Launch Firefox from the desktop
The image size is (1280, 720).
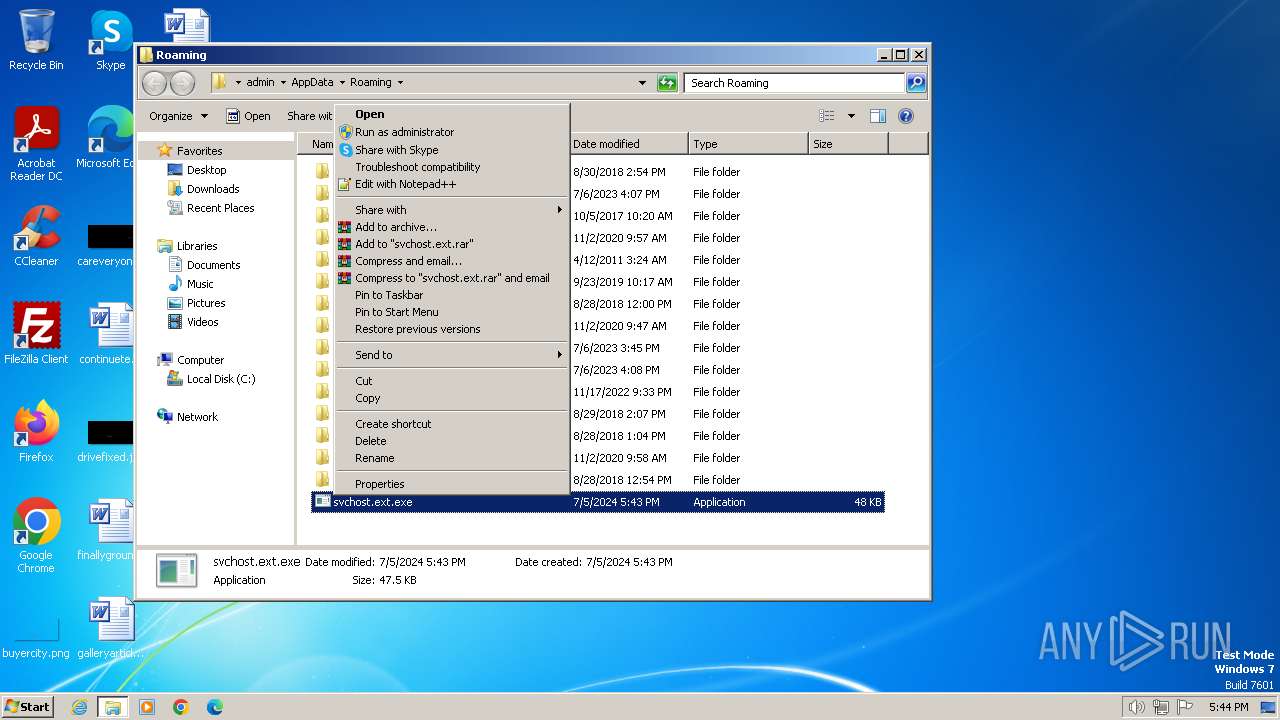(x=36, y=432)
